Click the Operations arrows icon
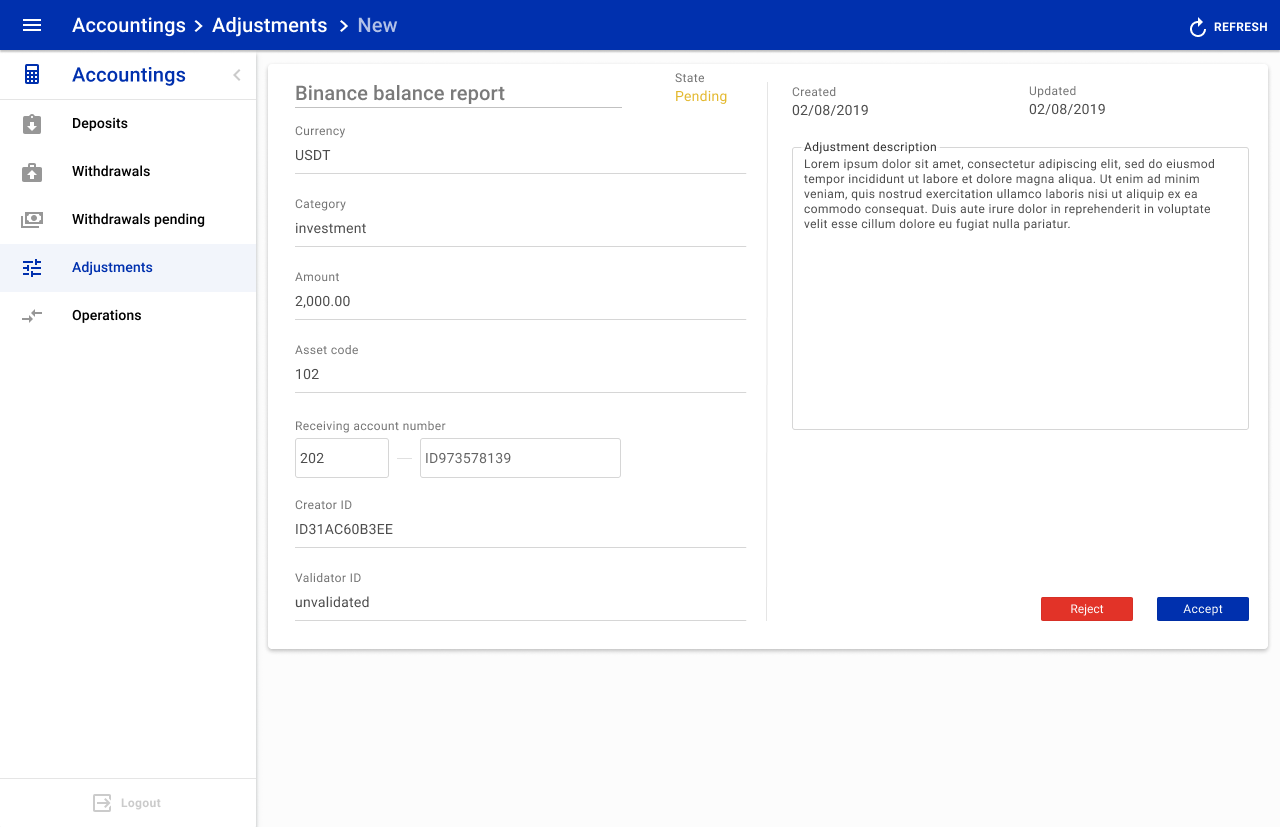The width and height of the screenshot is (1280, 827). tap(32, 316)
